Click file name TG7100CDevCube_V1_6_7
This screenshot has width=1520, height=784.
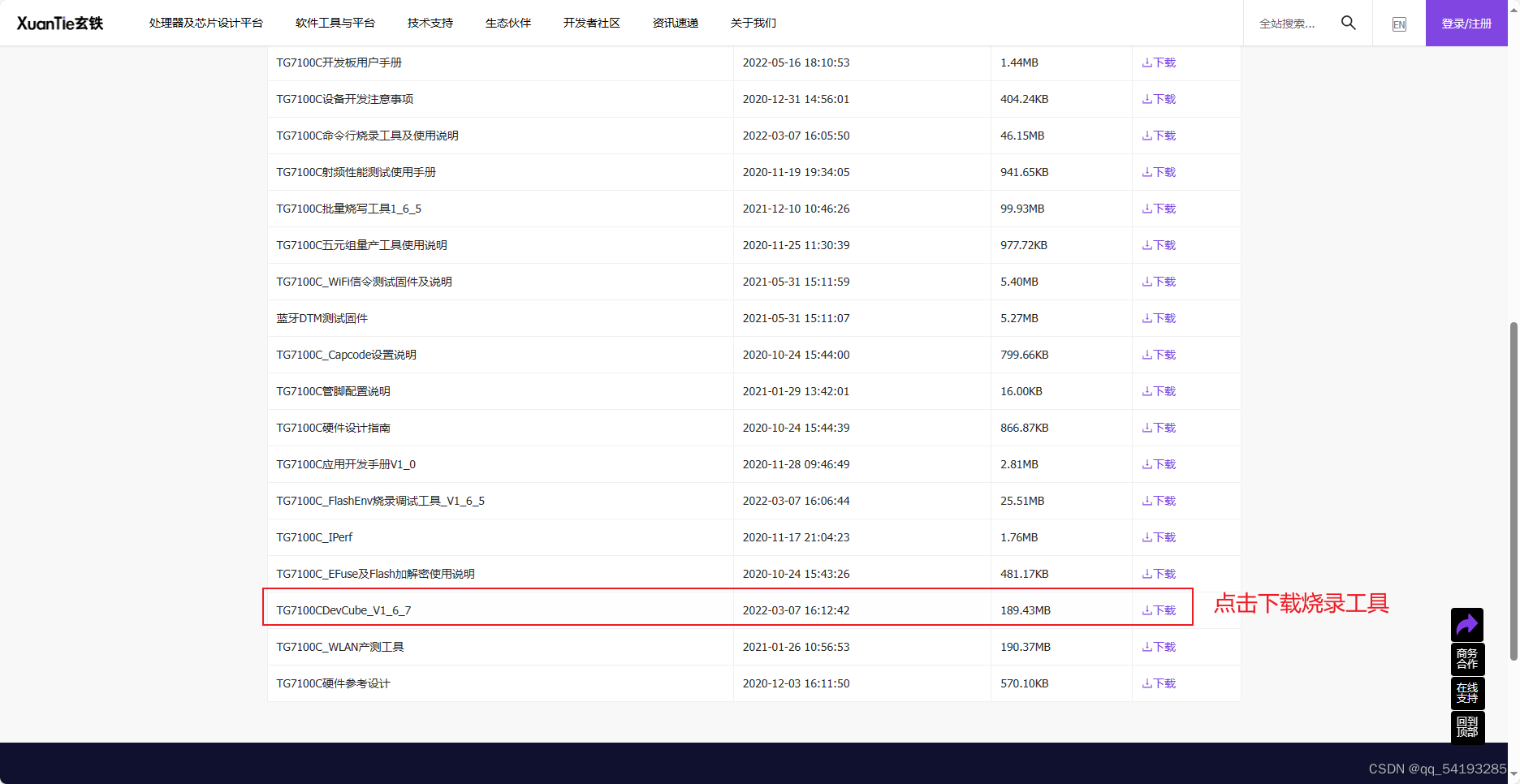click(343, 610)
